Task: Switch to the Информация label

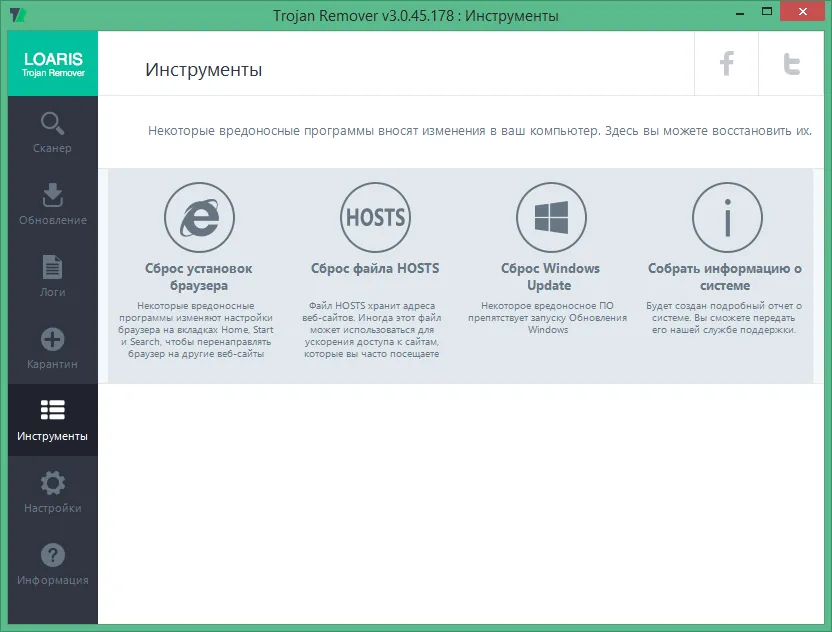Action: [53, 580]
